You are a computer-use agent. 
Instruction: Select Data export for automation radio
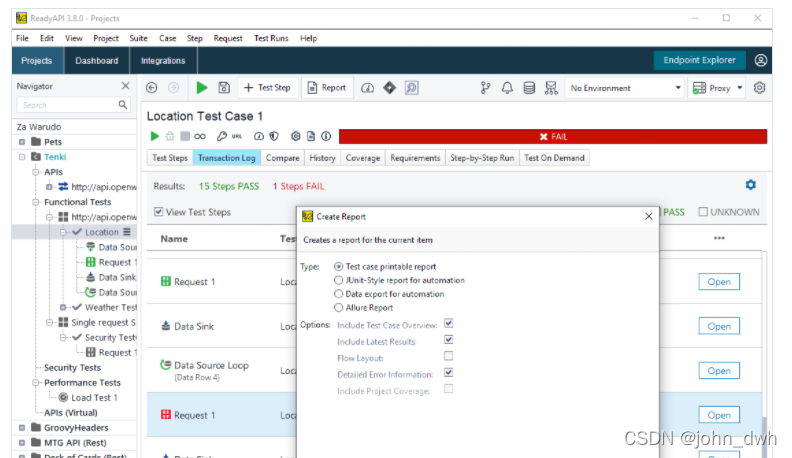tap(338, 293)
